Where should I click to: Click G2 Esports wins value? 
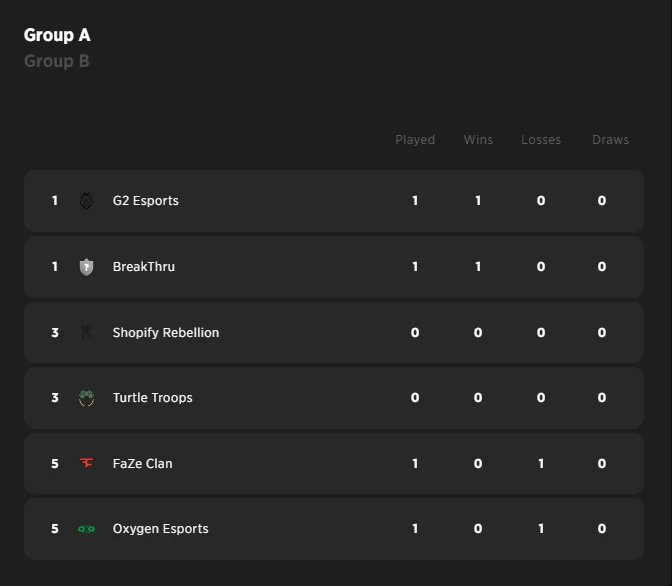478,201
